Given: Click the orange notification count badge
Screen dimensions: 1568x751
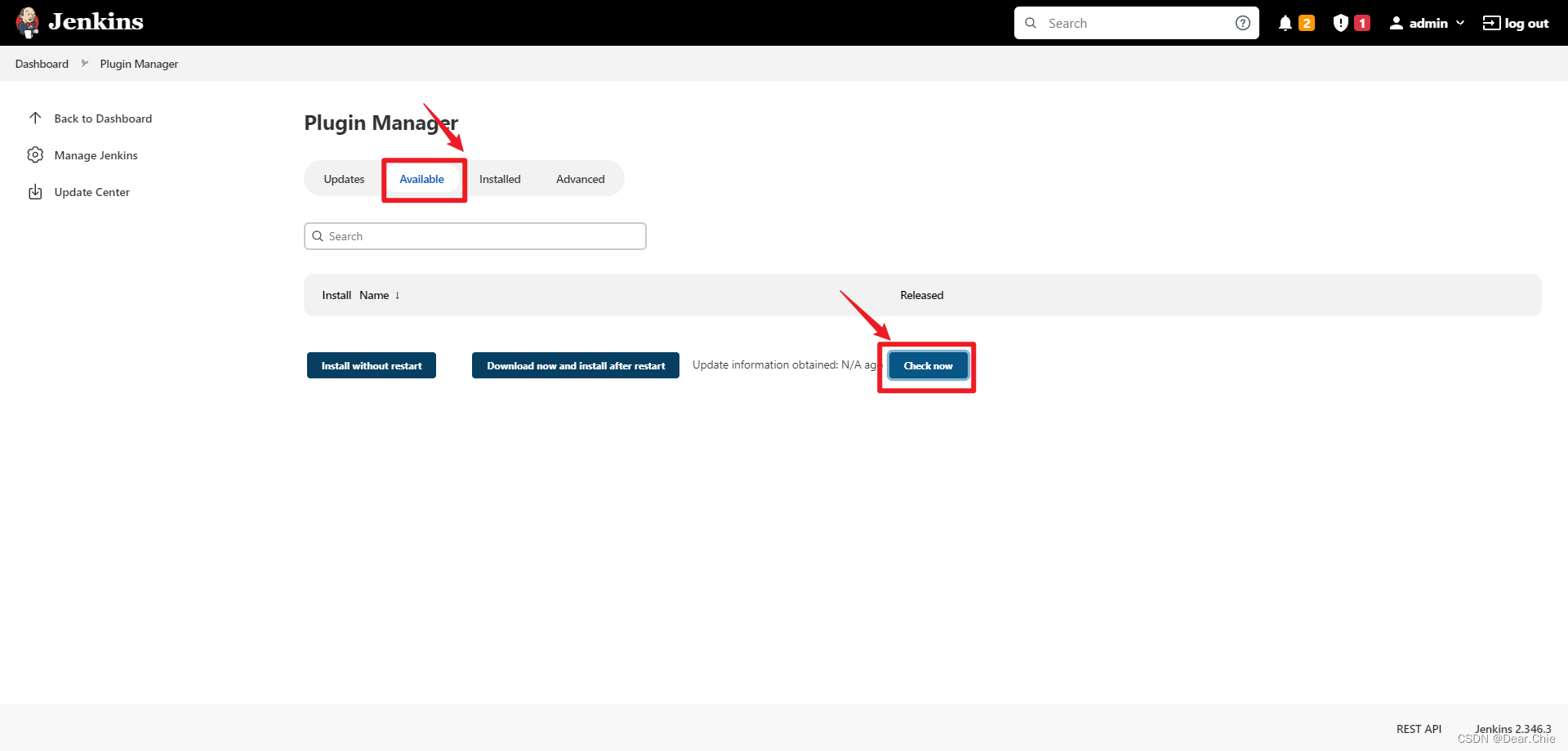Looking at the screenshot, I should point(1307,23).
